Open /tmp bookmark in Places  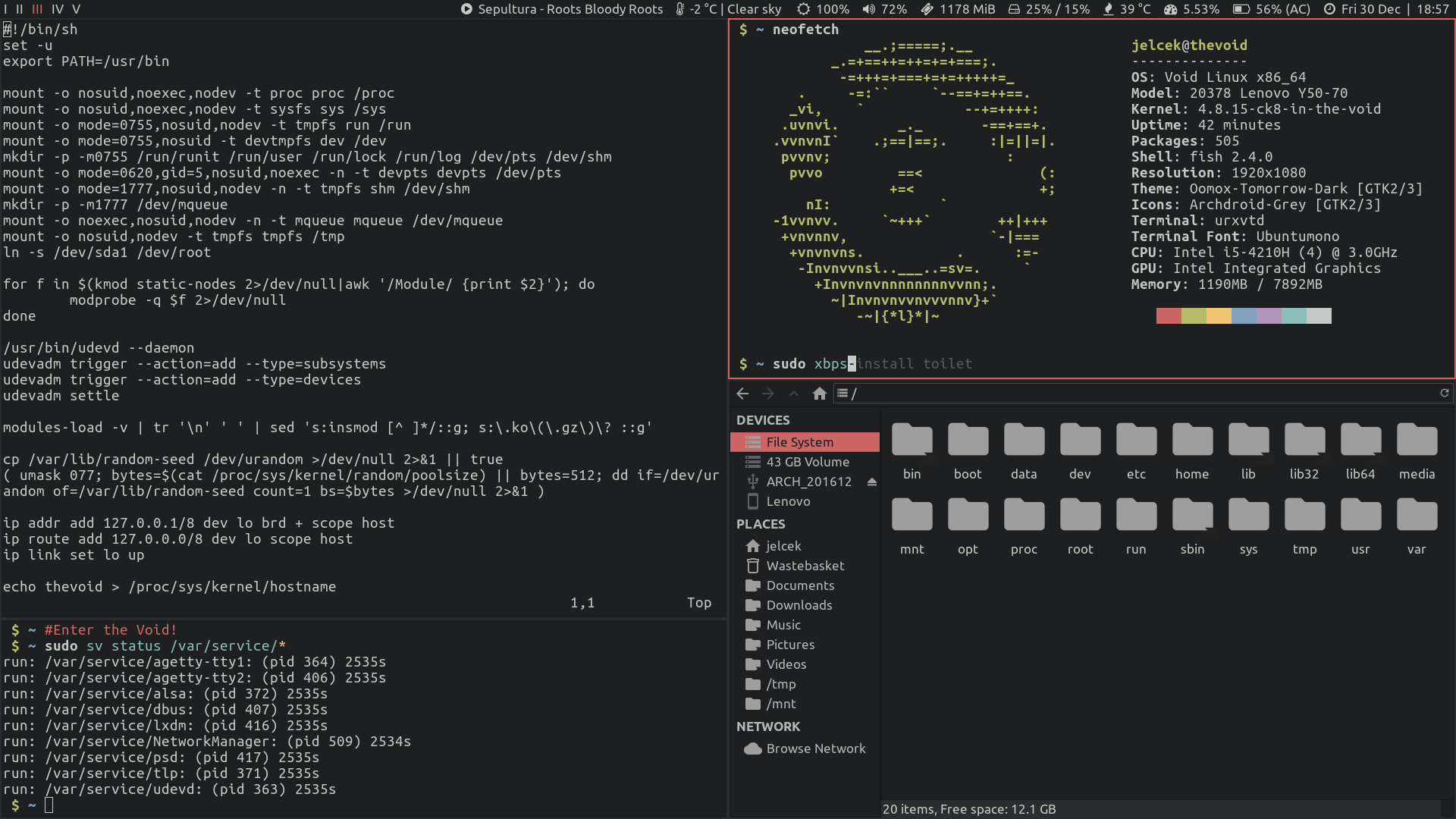(805, 684)
